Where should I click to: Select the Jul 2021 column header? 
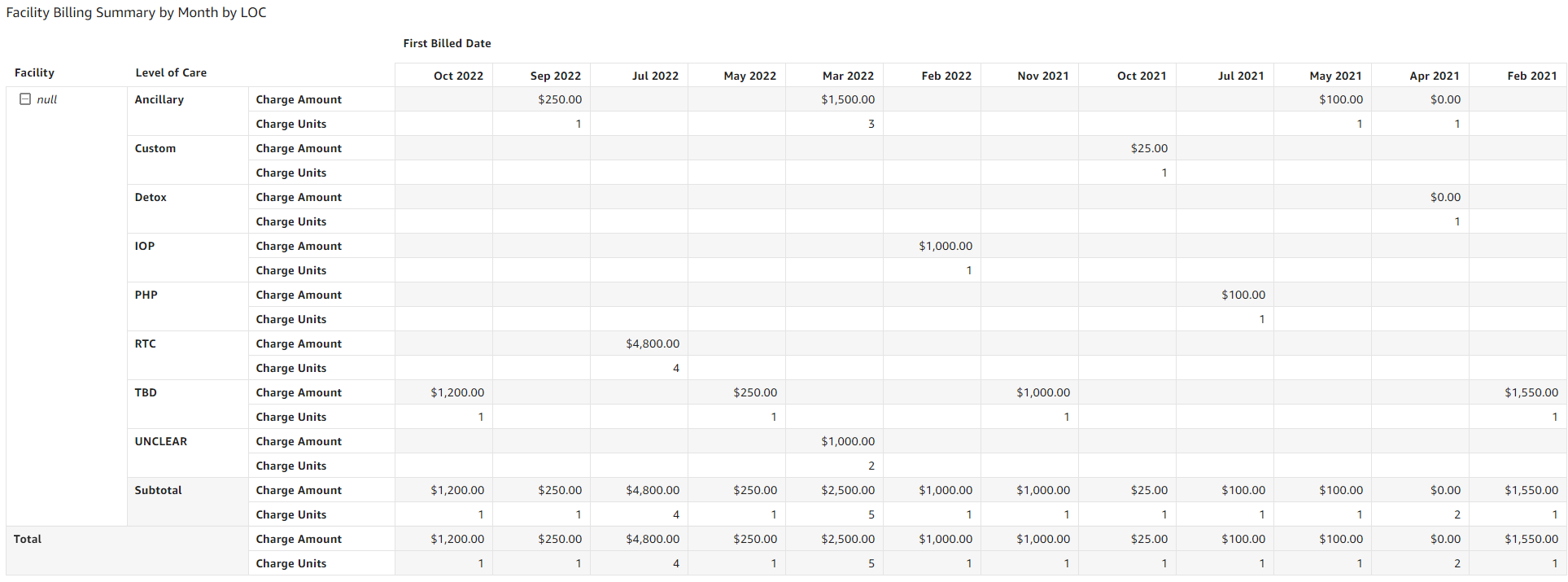(x=1240, y=76)
